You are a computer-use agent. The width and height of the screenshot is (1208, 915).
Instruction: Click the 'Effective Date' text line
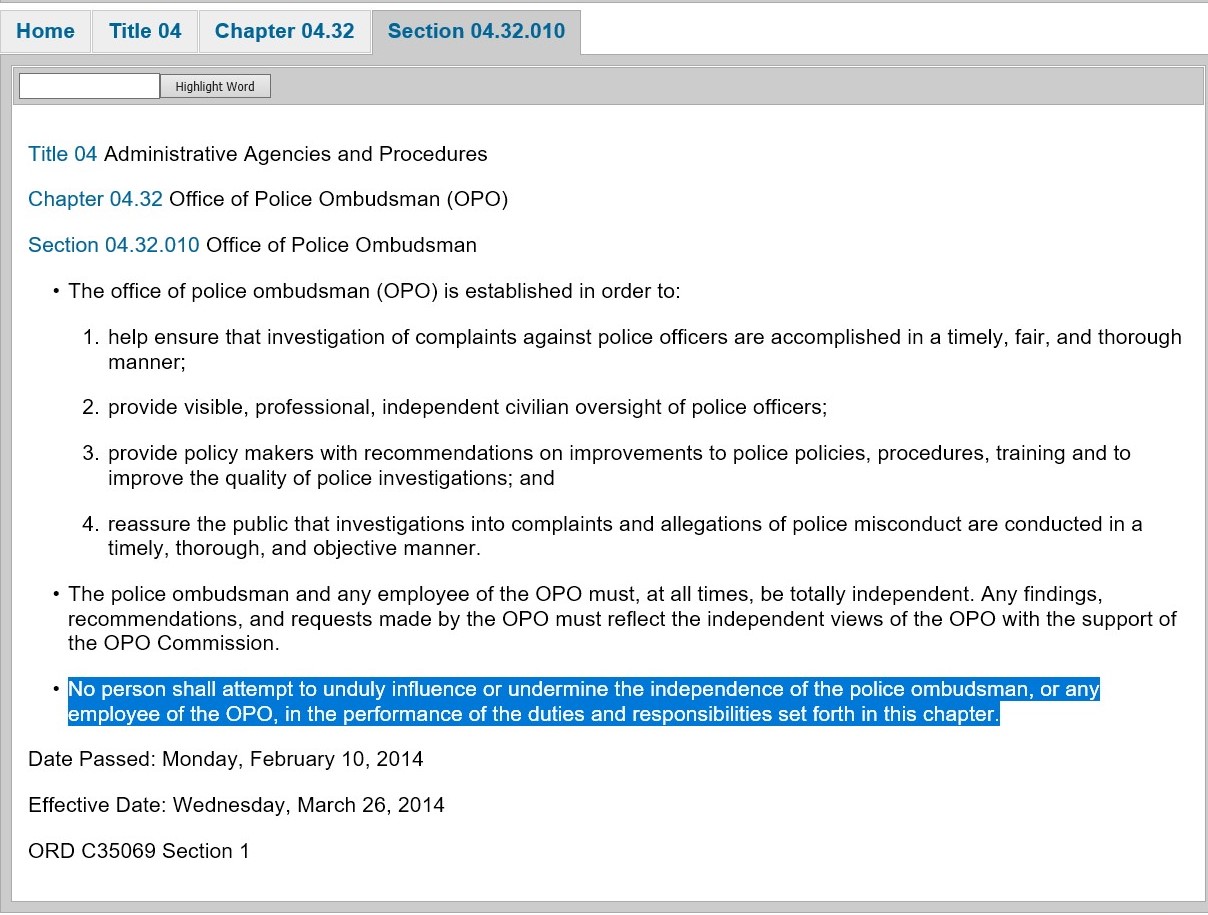point(237,805)
